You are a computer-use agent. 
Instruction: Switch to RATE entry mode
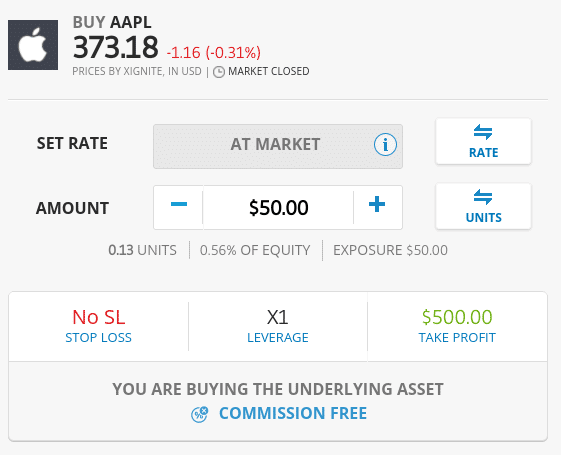pyautogui.click(x=483, y=142)
